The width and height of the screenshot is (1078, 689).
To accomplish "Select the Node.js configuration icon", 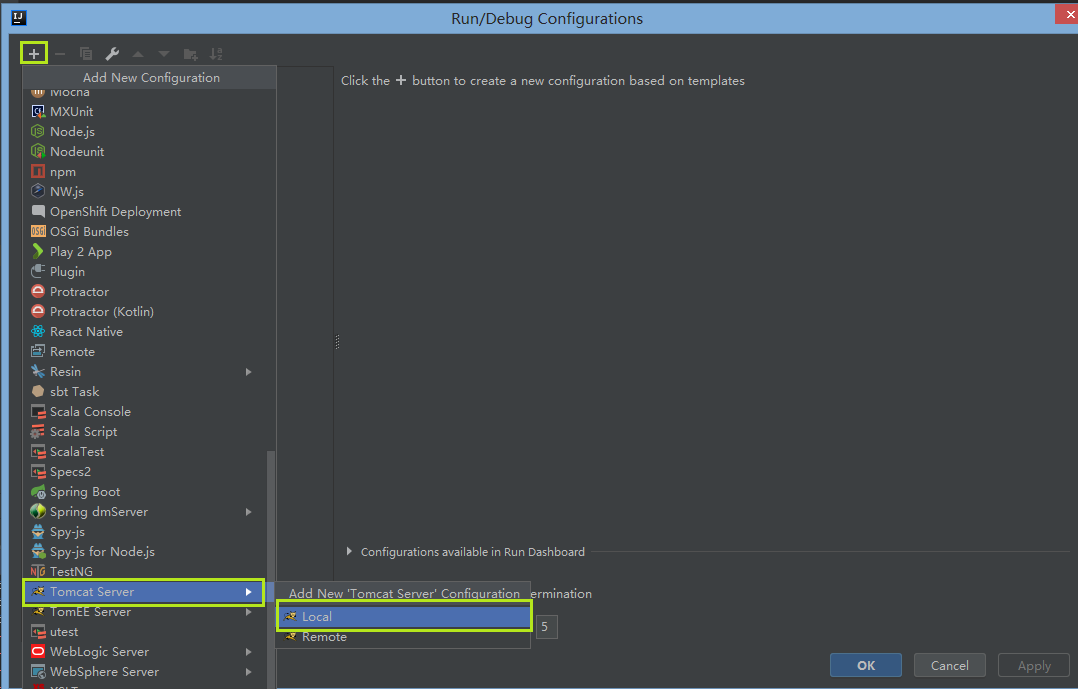I will point(38,131).
